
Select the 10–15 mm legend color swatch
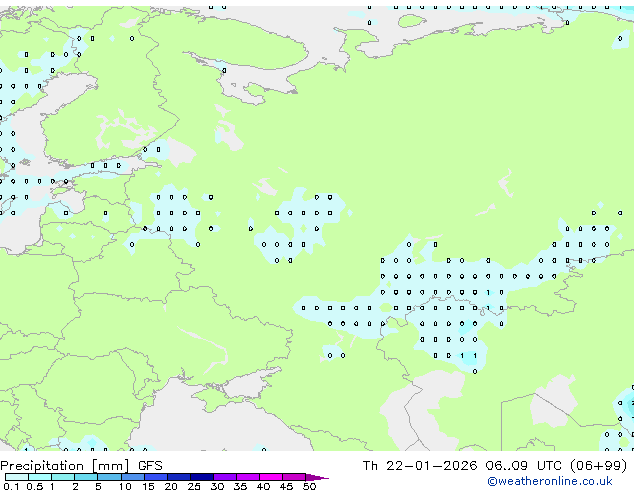(133, 477)
